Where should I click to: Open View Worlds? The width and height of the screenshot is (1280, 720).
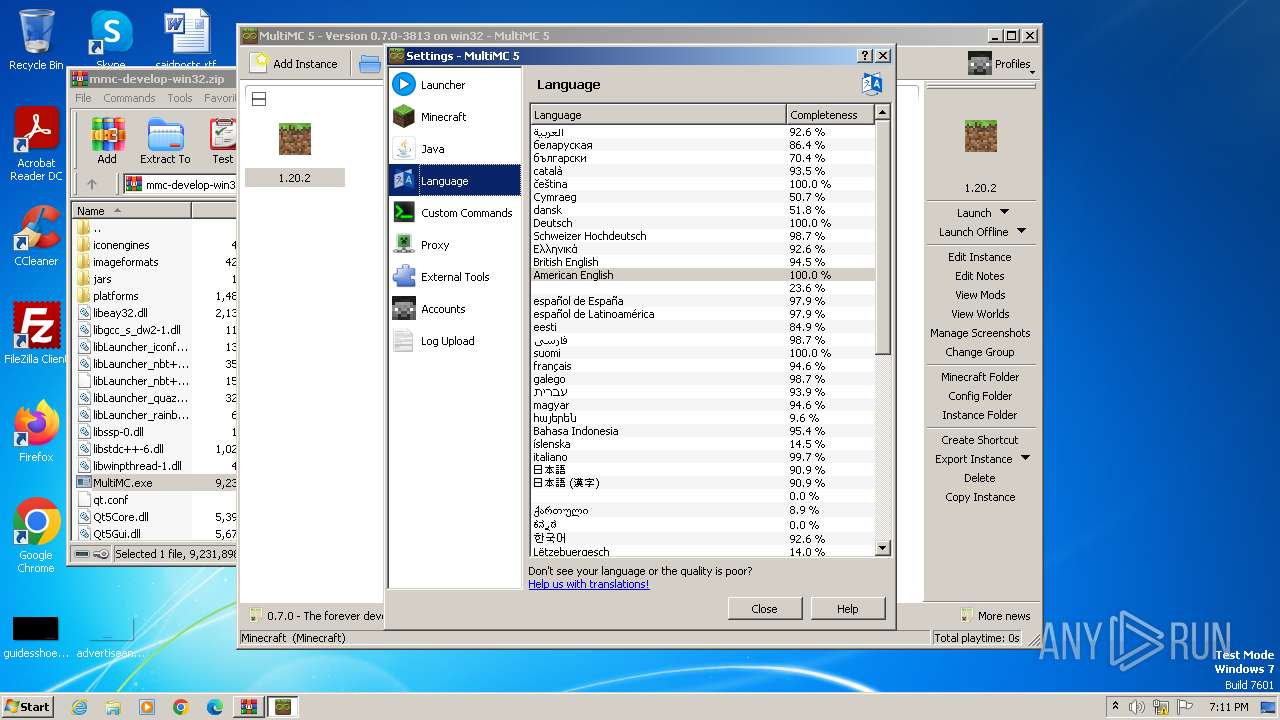point(979,314)
